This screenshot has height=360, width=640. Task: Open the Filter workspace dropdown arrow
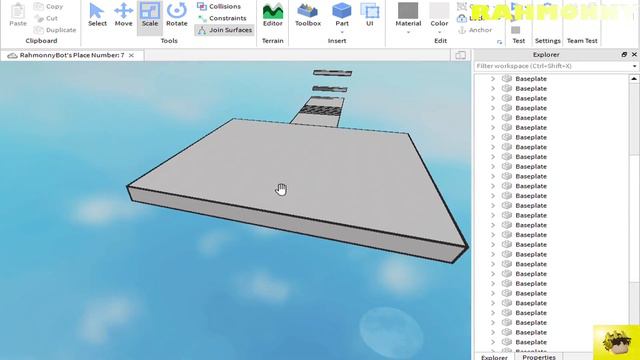(x=634, y=66)
